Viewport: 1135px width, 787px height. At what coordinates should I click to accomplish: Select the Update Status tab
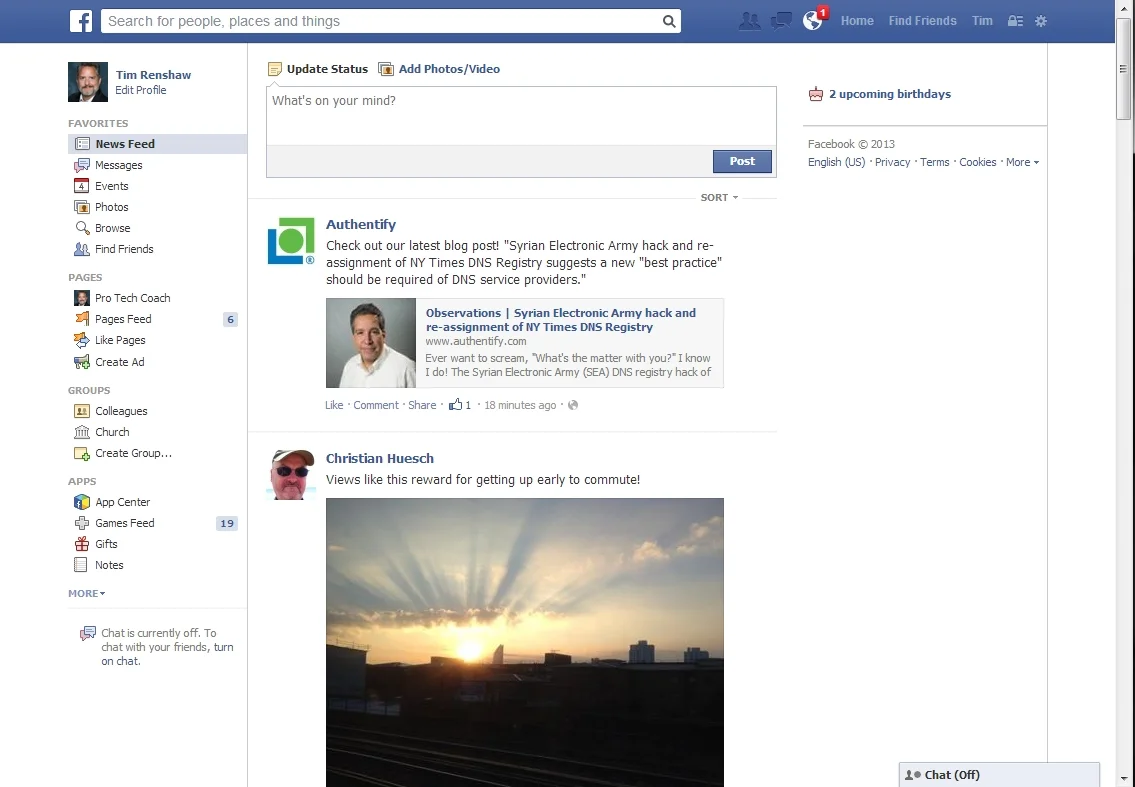click(x=318, y=69)
